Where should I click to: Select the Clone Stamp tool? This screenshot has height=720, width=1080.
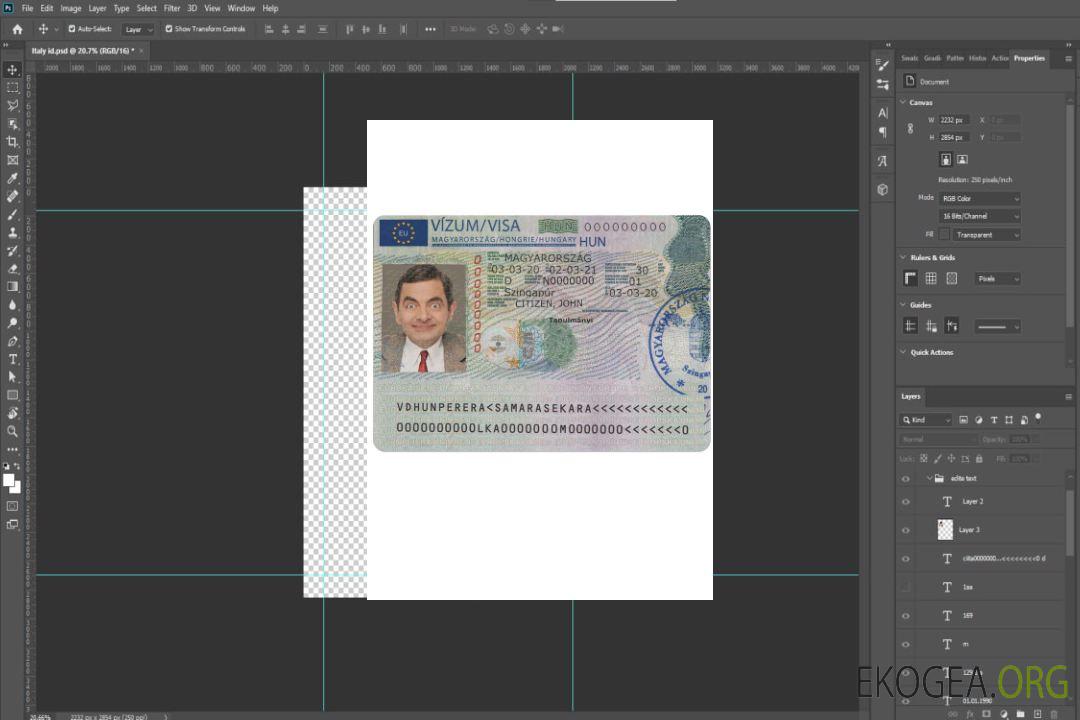[x=12, y=233]
